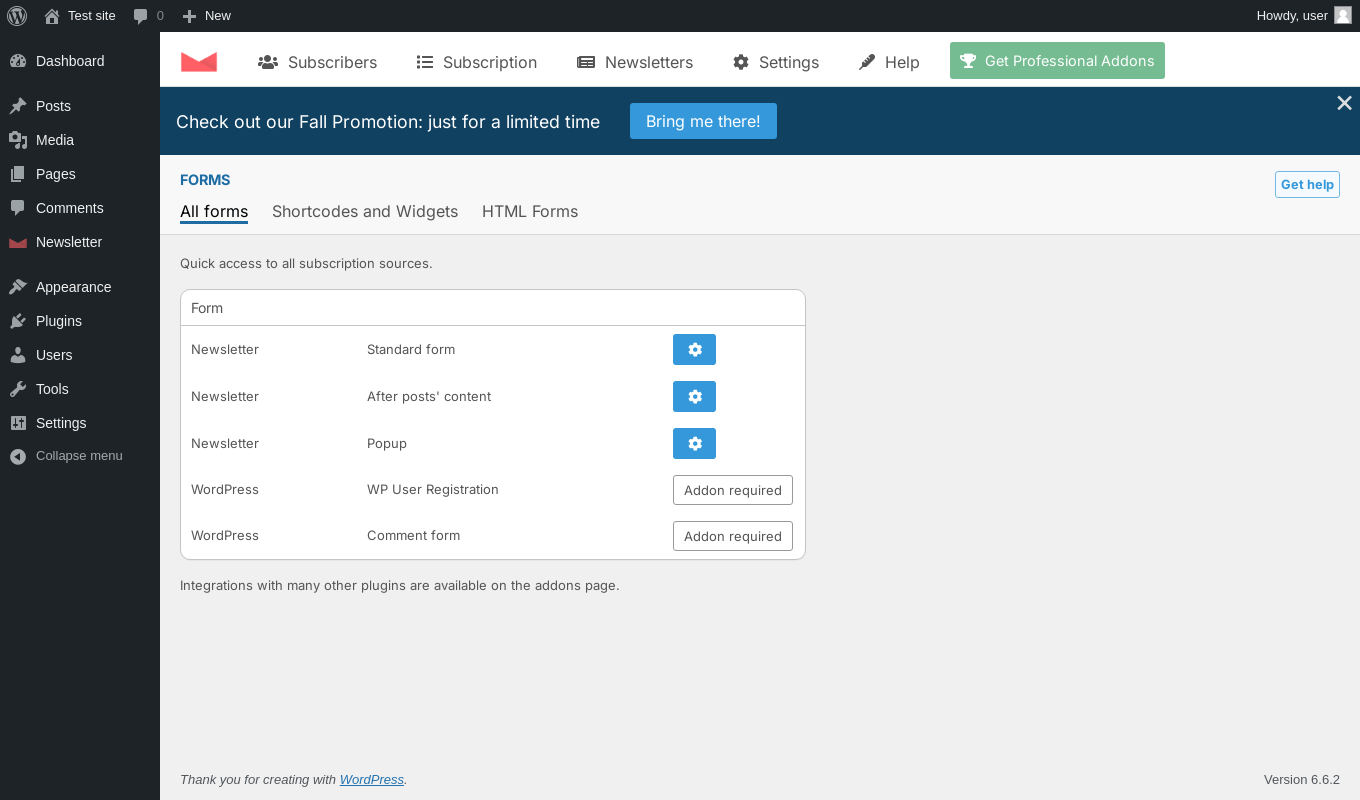This screenshot has height=800, width=1360.
Task: Click the Version 6.6.2 footer text
Action: coord(1302,780)
